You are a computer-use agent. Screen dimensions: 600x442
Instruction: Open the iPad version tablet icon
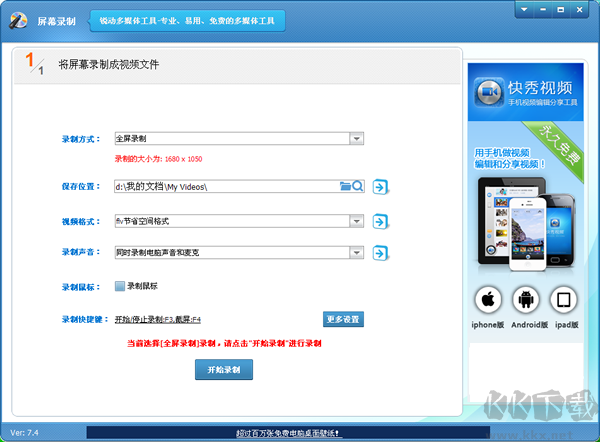[563, 300]
